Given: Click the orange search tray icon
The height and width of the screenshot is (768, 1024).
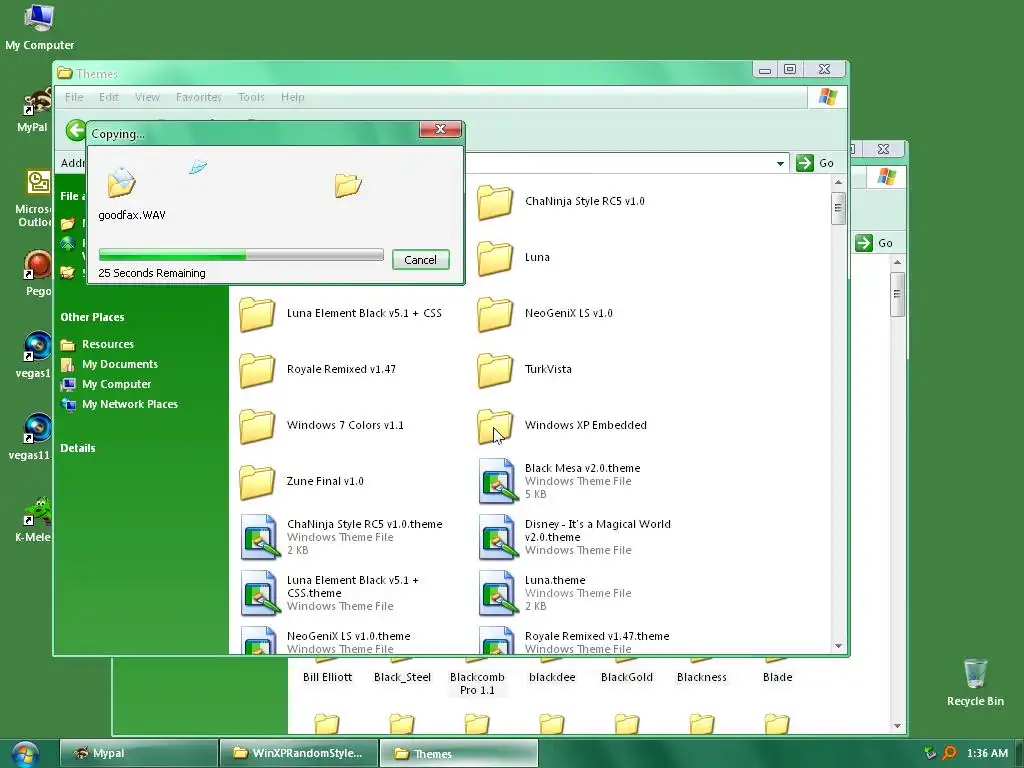Looking at the screenshot, I should 950,753.
